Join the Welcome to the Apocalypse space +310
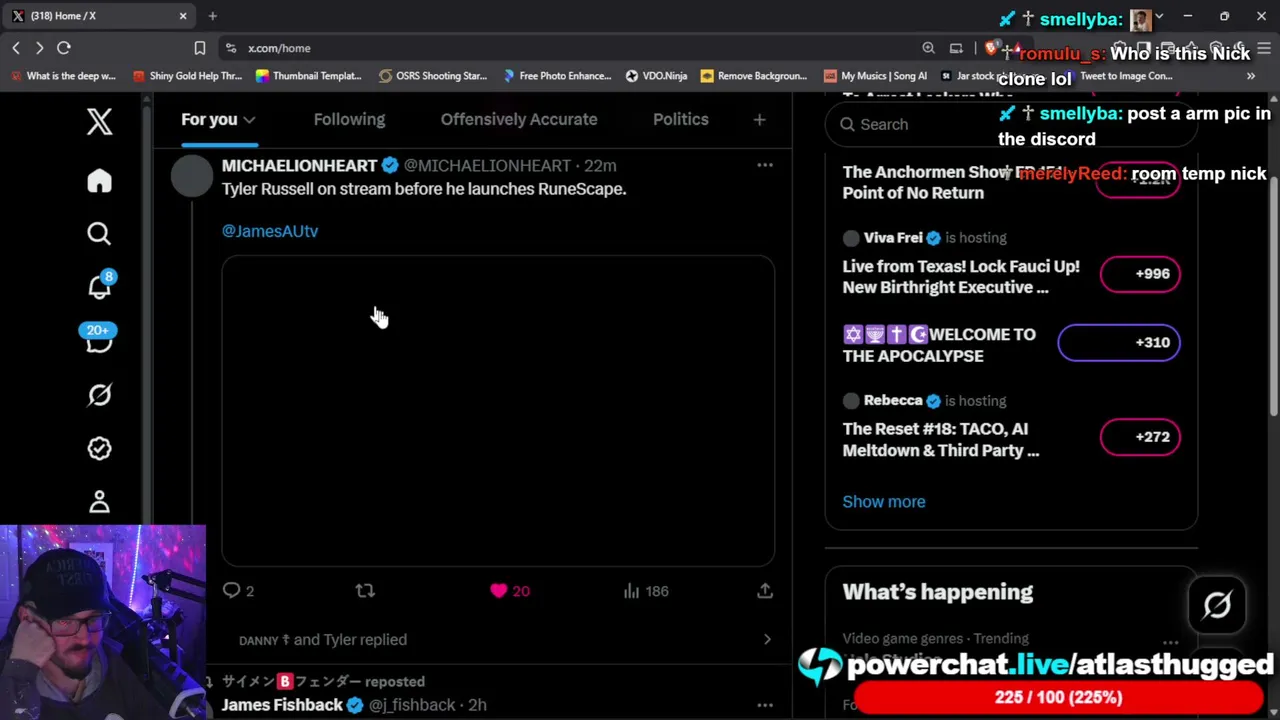1280x720 pixels. pos(1119,342)
